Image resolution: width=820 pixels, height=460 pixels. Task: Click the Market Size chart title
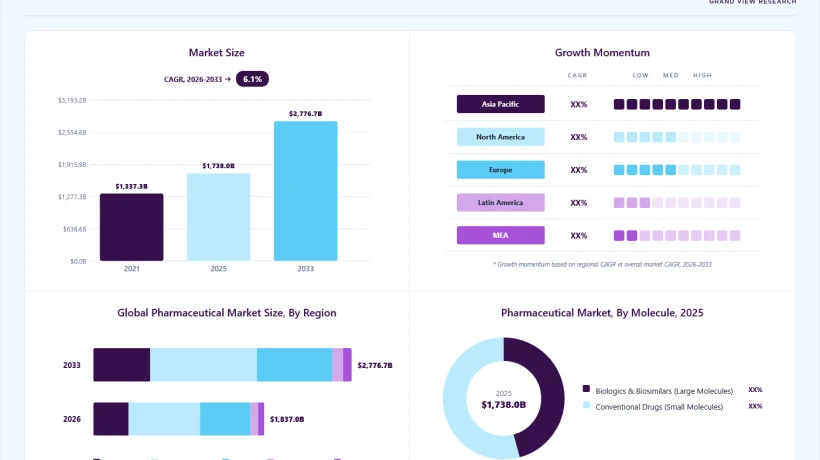point(217,53)
